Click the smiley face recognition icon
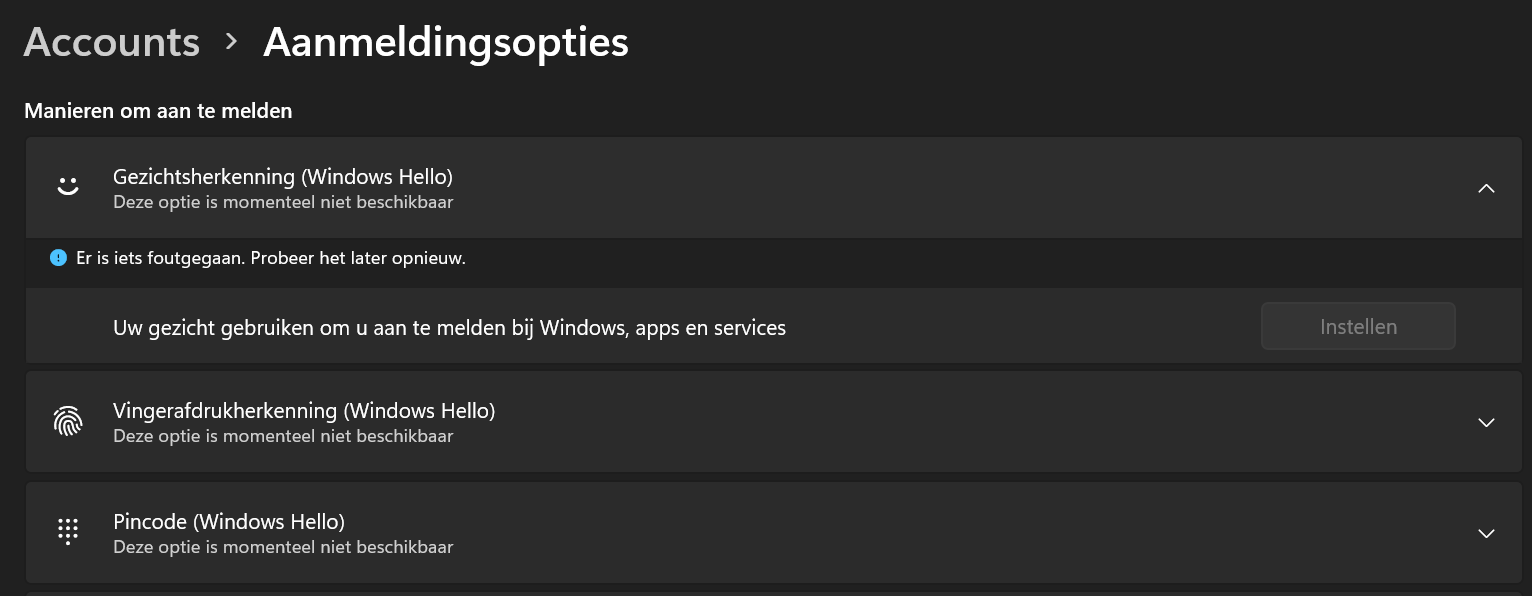 [x=68, y=187]
